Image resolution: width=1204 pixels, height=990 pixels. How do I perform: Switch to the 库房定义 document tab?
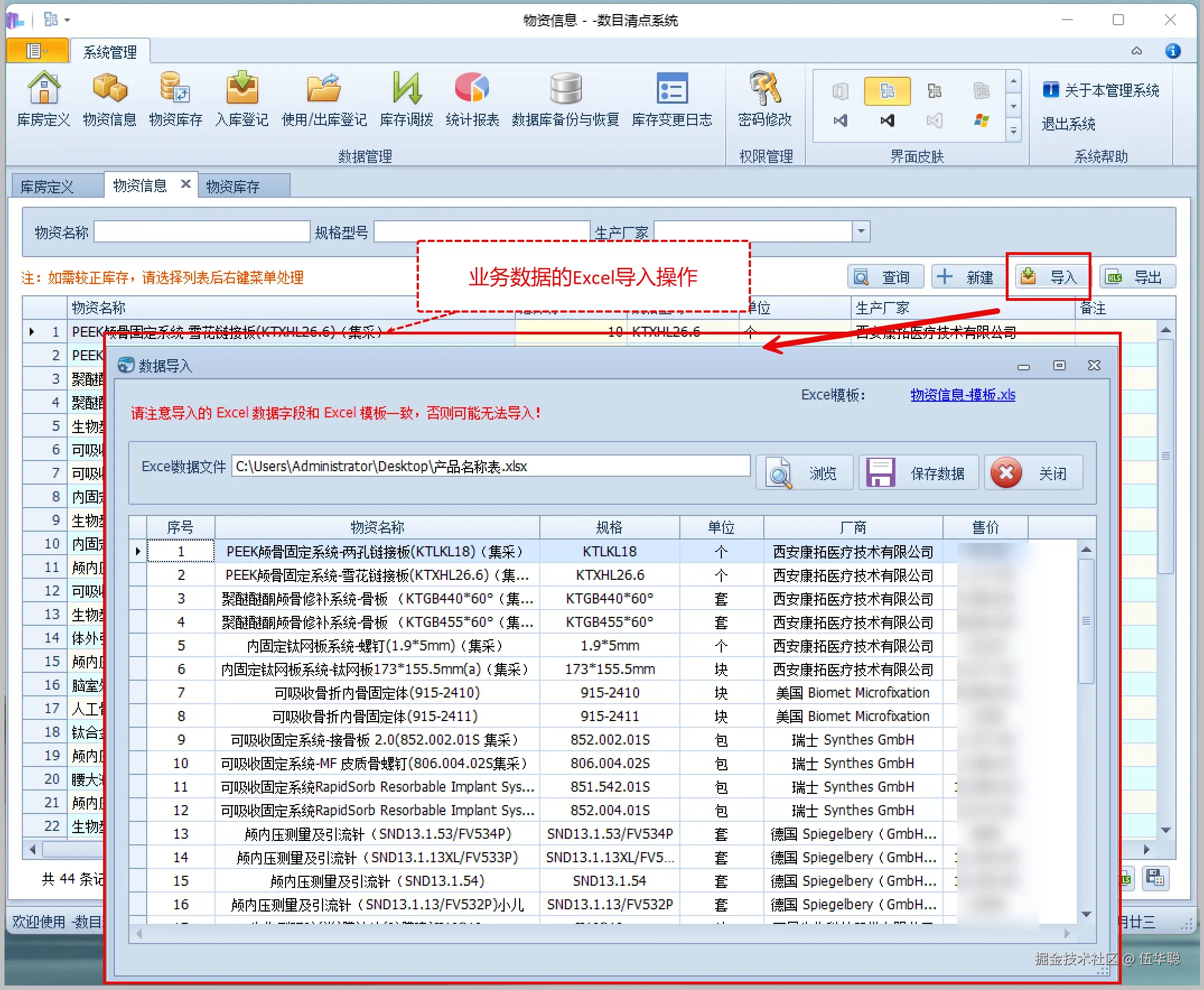pos(46,187)
